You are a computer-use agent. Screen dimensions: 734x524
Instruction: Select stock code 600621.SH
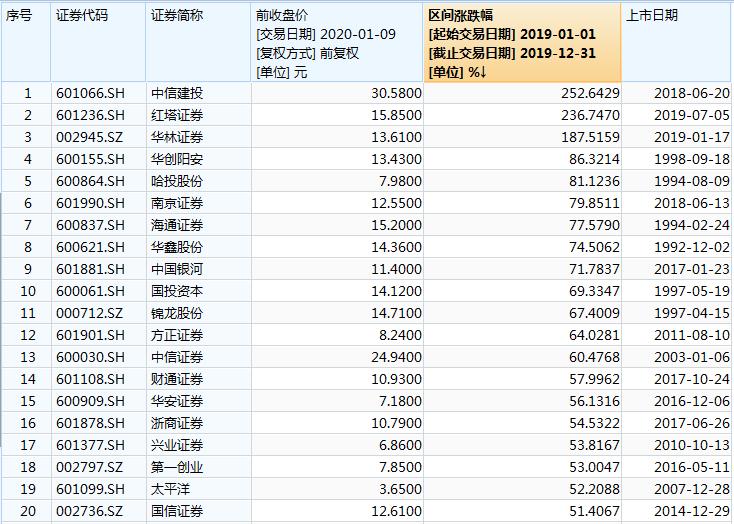coord(91,247)
